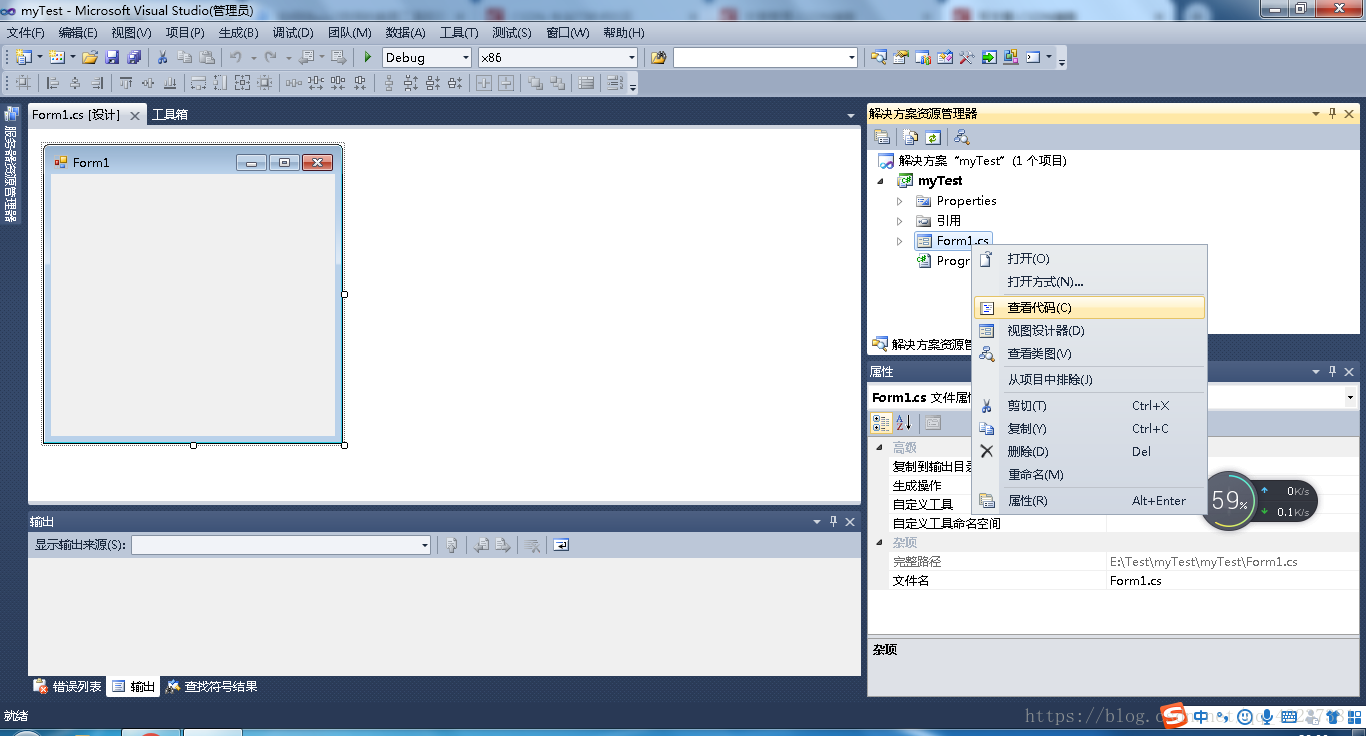Open the 文件(F) menu

(x=26, y=33)
